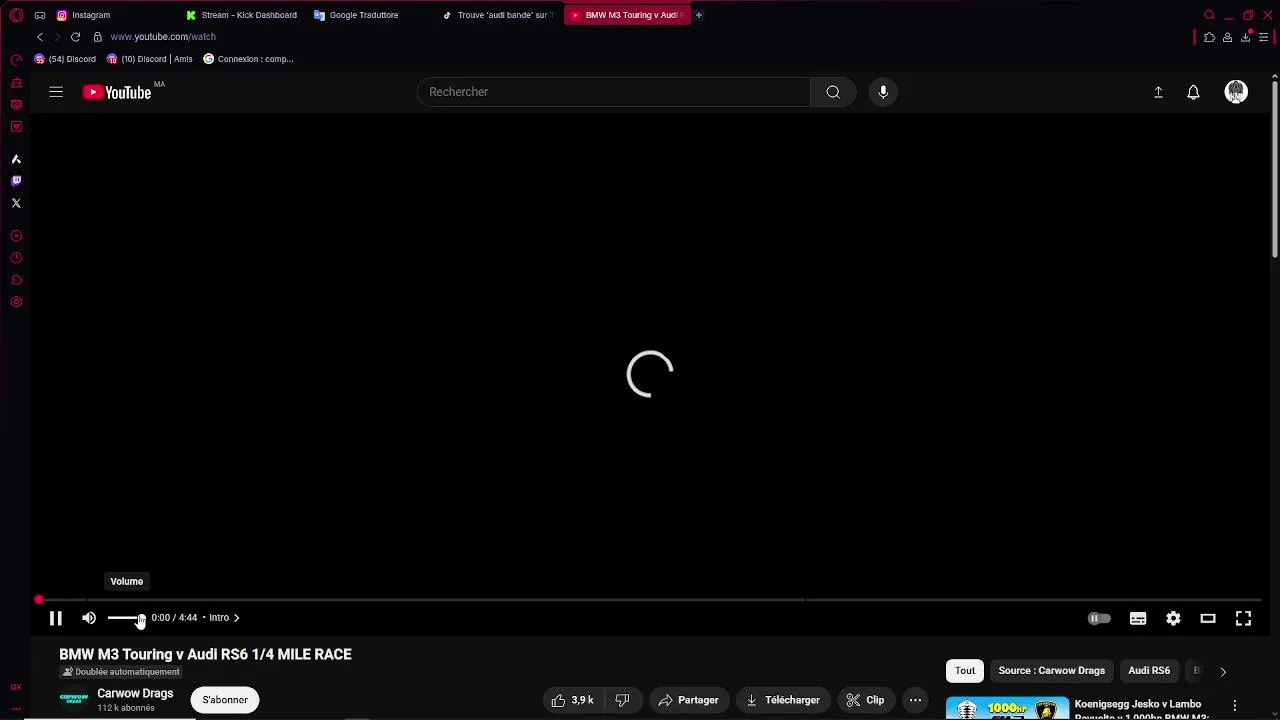The width and height of the screenshot is (1280, 720).
Task: Click the 'Doublée automatiquement' label
Action: [121, 672]
